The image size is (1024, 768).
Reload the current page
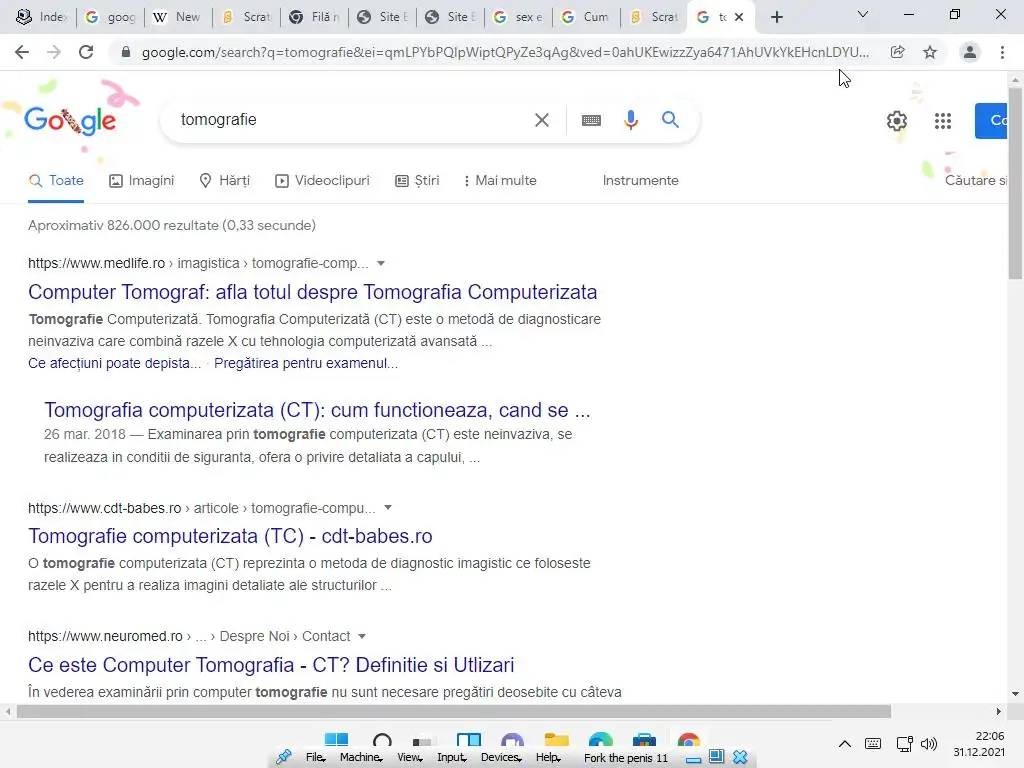point(86,52)
